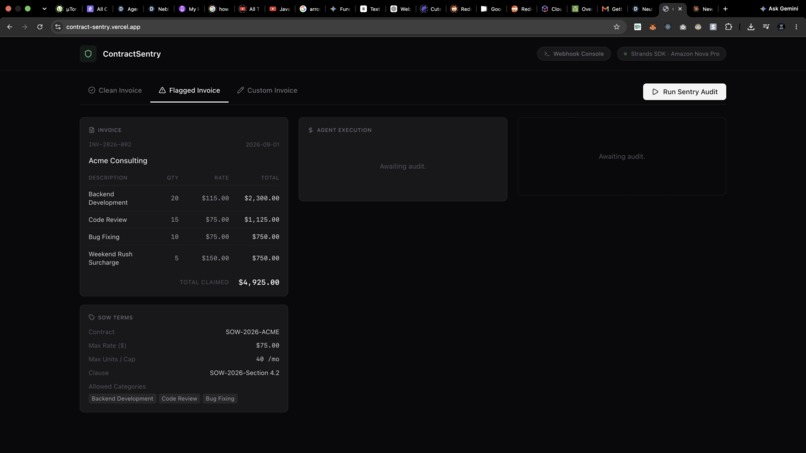Click the SOW-2026-ACME contract value
Image resolution: width=806 pixels, height=453 pixels.
point(252,332)
